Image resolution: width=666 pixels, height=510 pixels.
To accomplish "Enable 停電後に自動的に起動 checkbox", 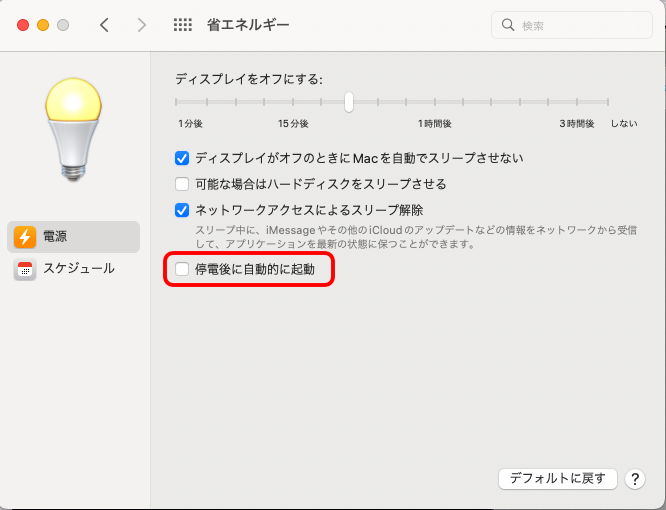I will [182, 269].
